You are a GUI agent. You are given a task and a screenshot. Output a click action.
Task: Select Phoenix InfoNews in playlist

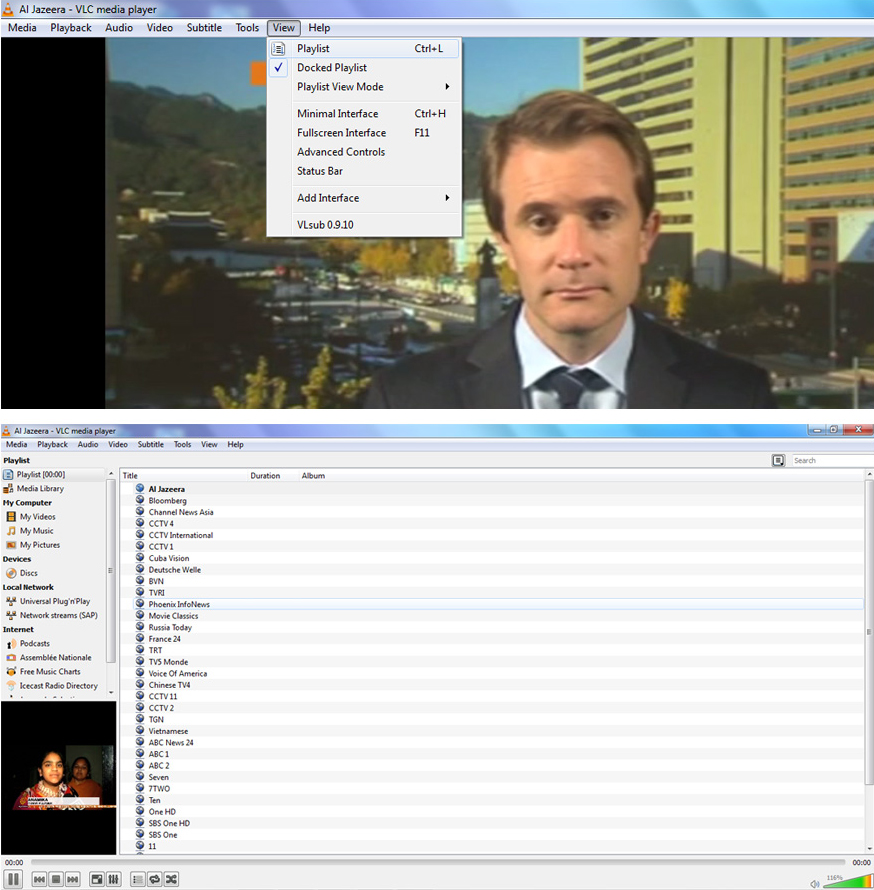(x=179, y=604)
